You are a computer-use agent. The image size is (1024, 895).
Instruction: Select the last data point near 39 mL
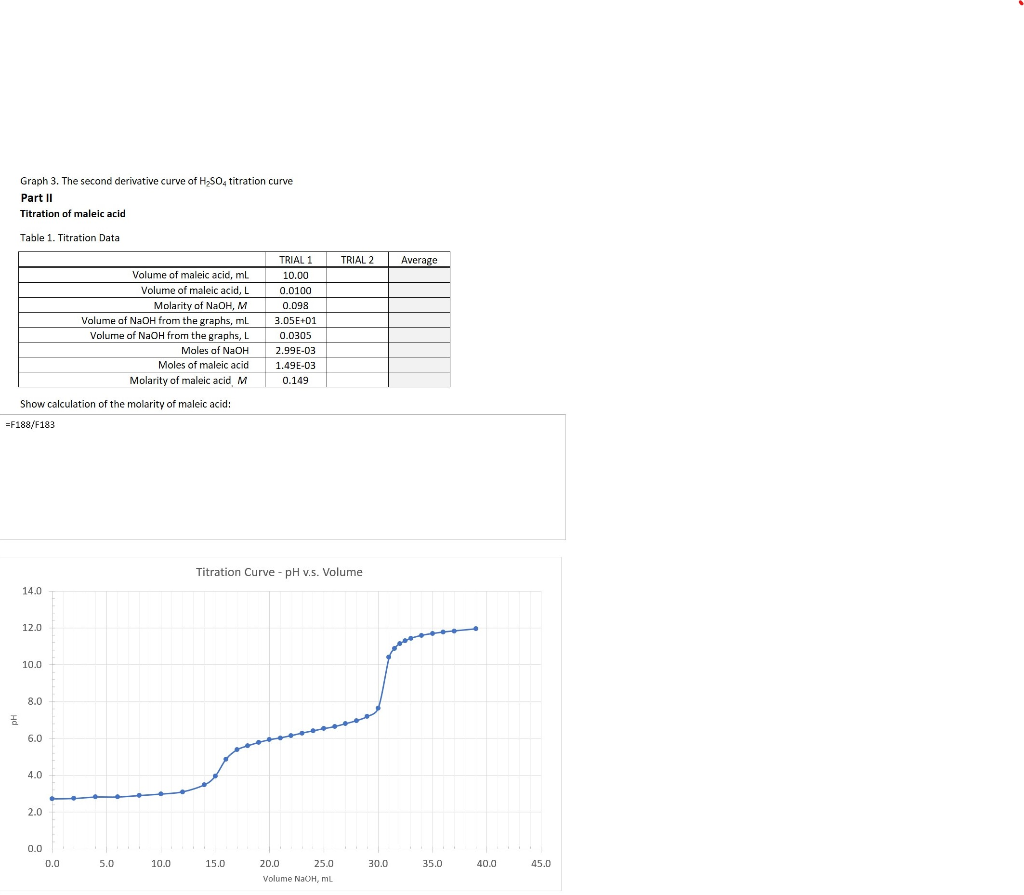point(475,628)
